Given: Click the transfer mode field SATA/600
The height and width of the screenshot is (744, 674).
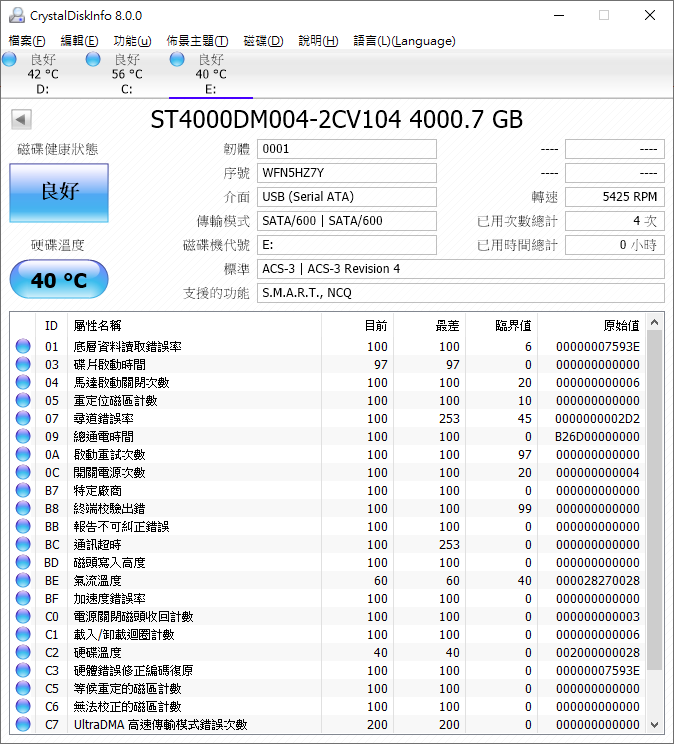Looking at the screenshot, I should click(x=347, y=221).
